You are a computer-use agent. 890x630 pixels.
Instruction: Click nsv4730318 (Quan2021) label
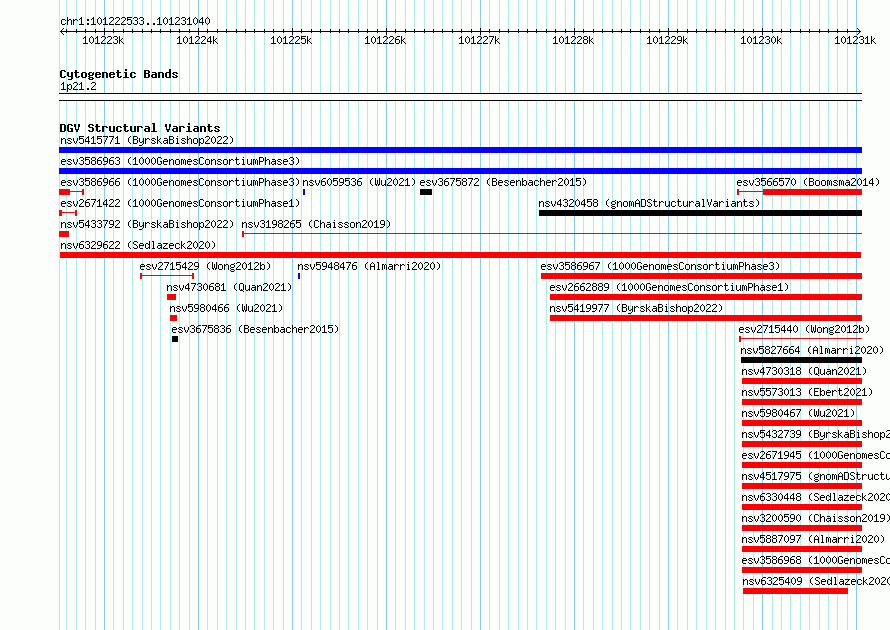[x=804, y=371]
